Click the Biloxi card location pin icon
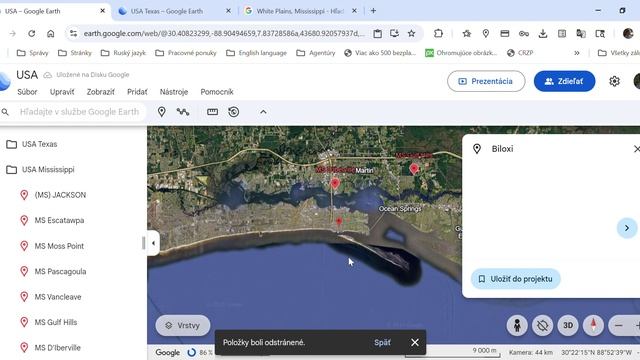This screenshot has width=640, height=360. coord(477,149)
